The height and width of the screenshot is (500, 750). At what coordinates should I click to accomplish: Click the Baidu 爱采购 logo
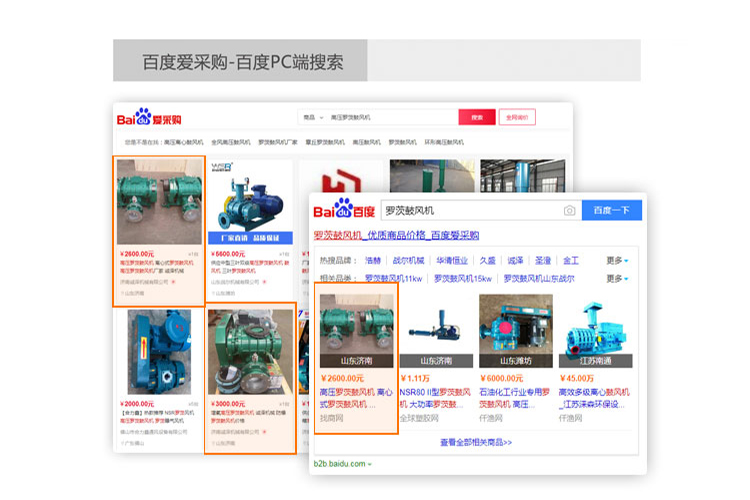point(150,119)
